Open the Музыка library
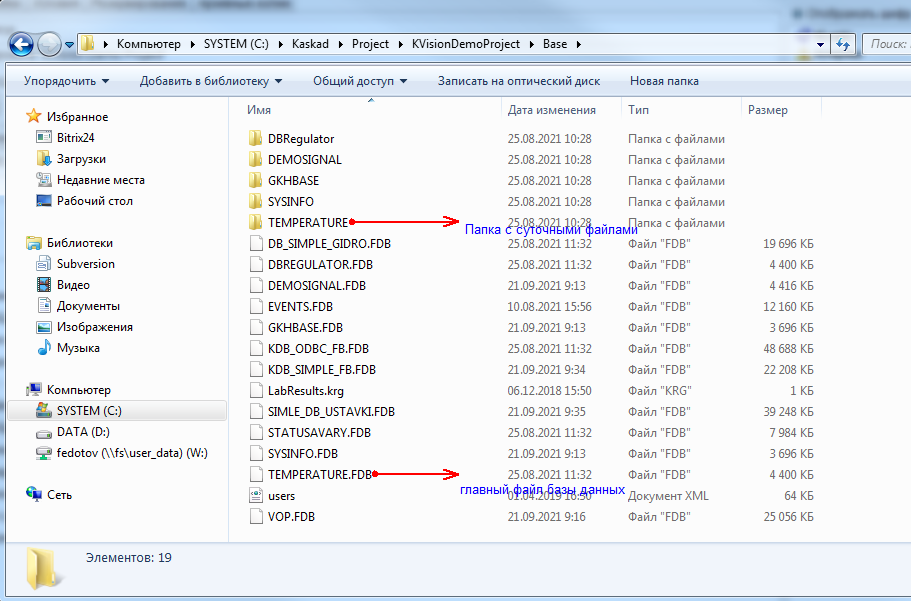Screen dimensions: 911x601 [77, 348]
